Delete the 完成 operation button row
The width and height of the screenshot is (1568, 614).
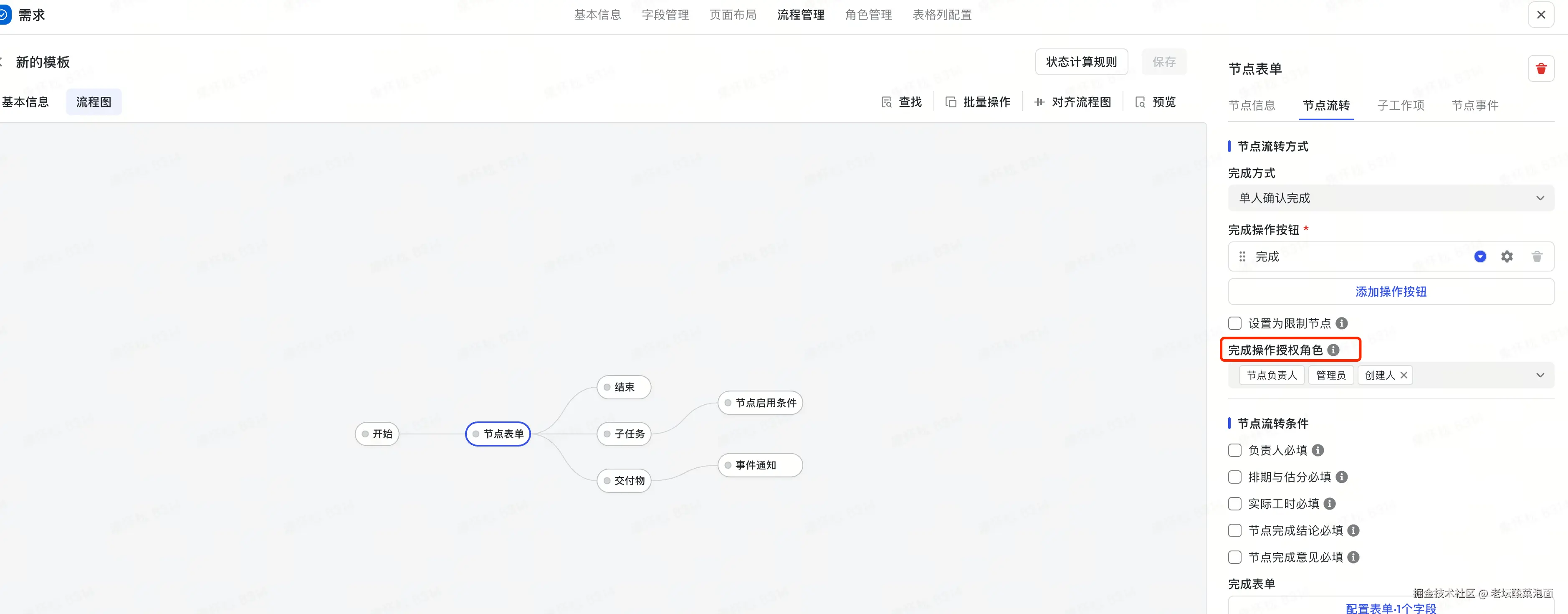tap(1536, 256)
